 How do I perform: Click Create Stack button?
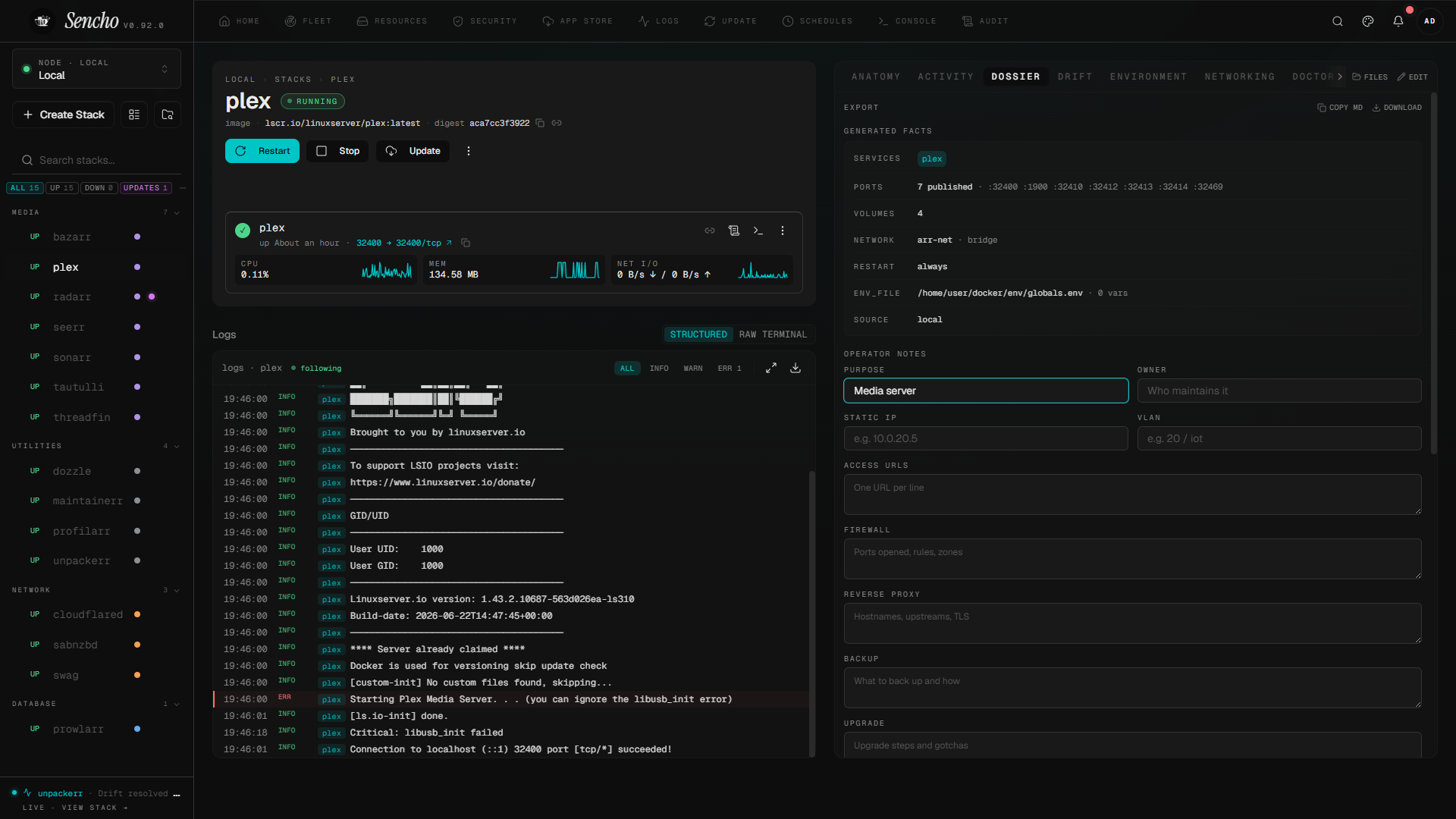click(x=64, y=115)
